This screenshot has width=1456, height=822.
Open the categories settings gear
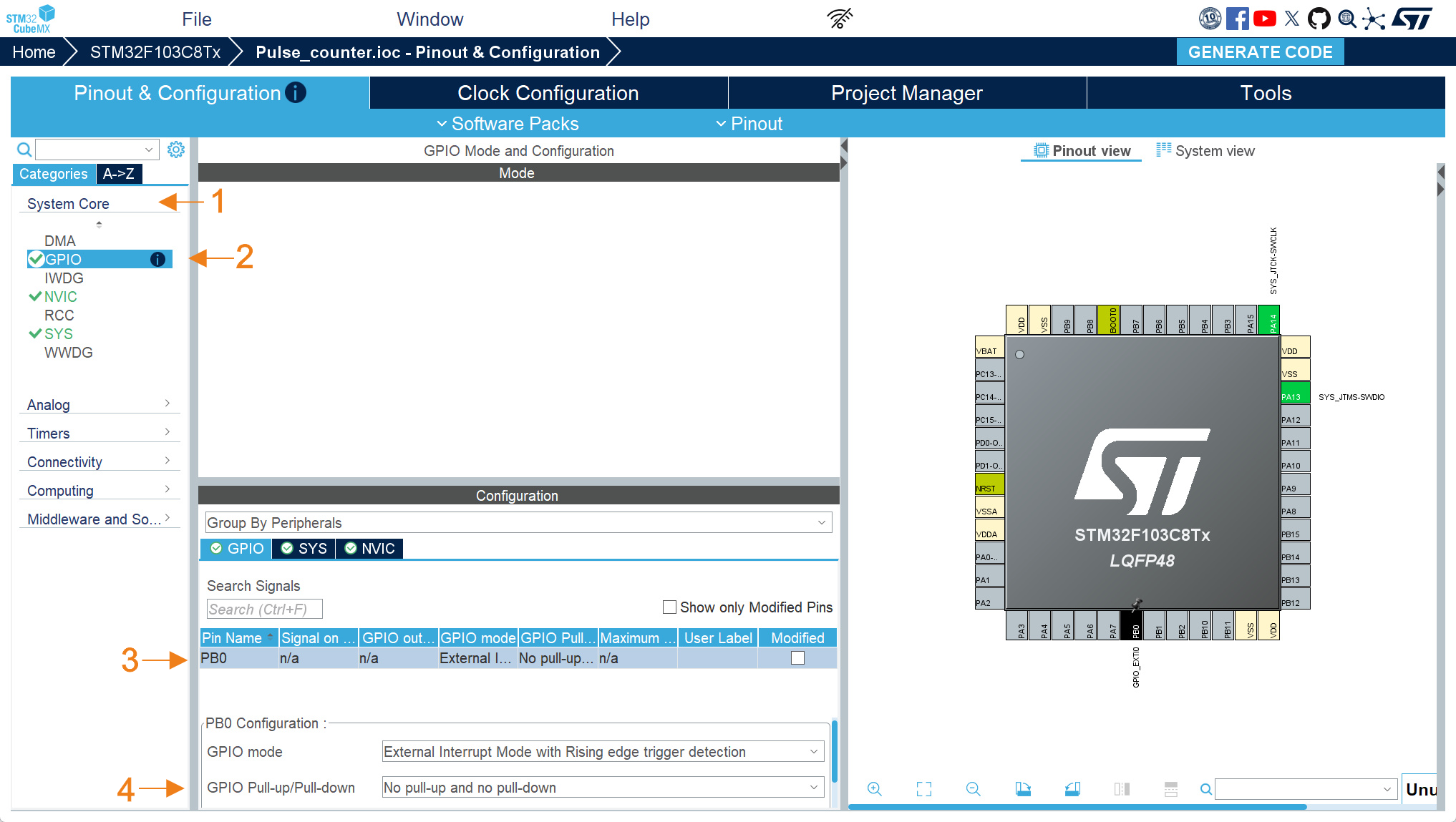pyautogui.click(x=176, y=150)
